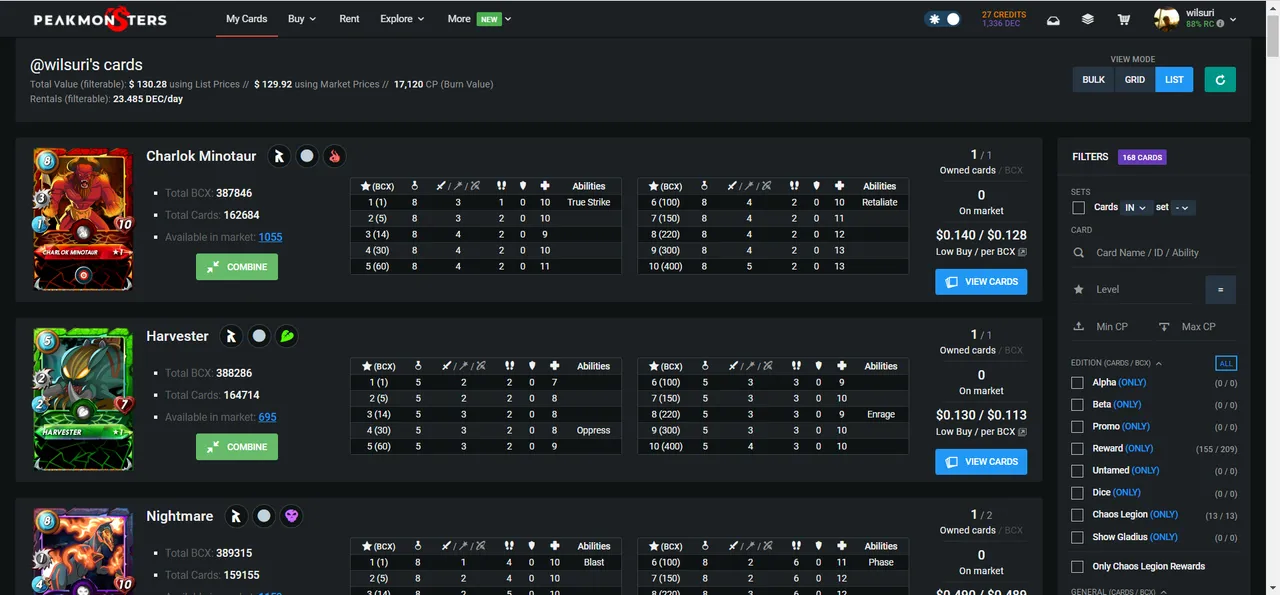Viewport: 1280px width, 595px height.
Task: Open the card stack icon in header
Action: (x=1088, y=20)
